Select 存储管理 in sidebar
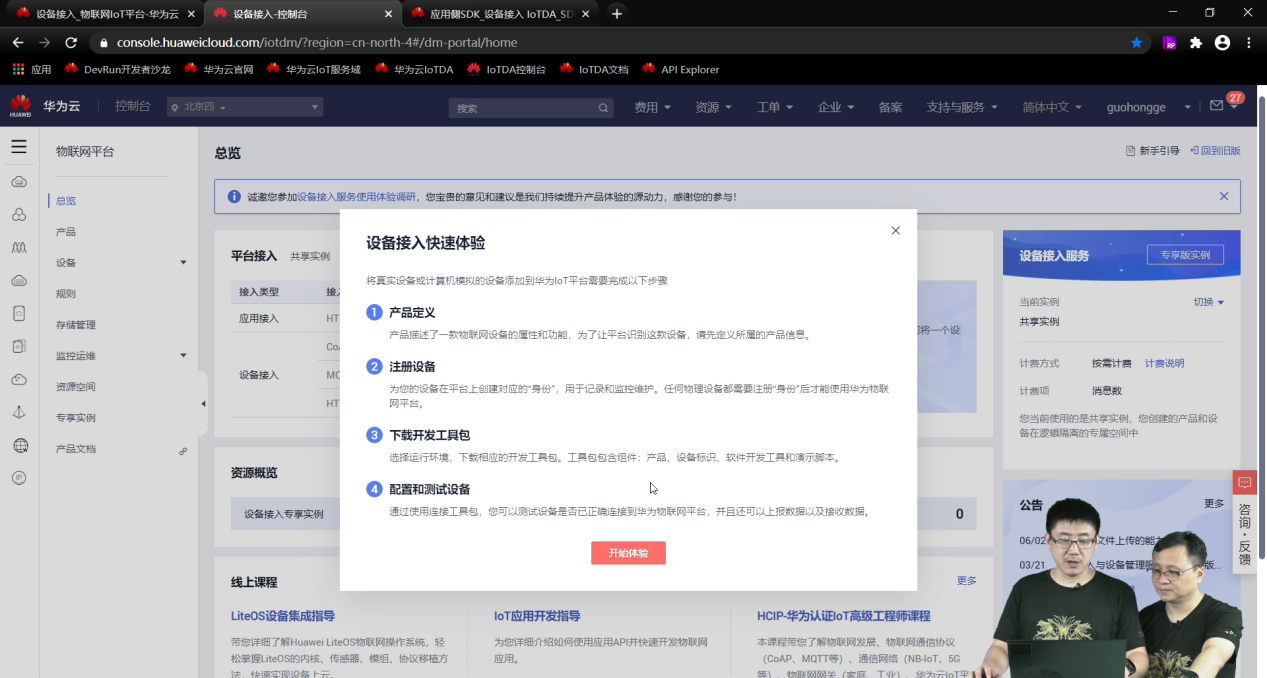This screenshot has width=1267, height=678. 76,324
